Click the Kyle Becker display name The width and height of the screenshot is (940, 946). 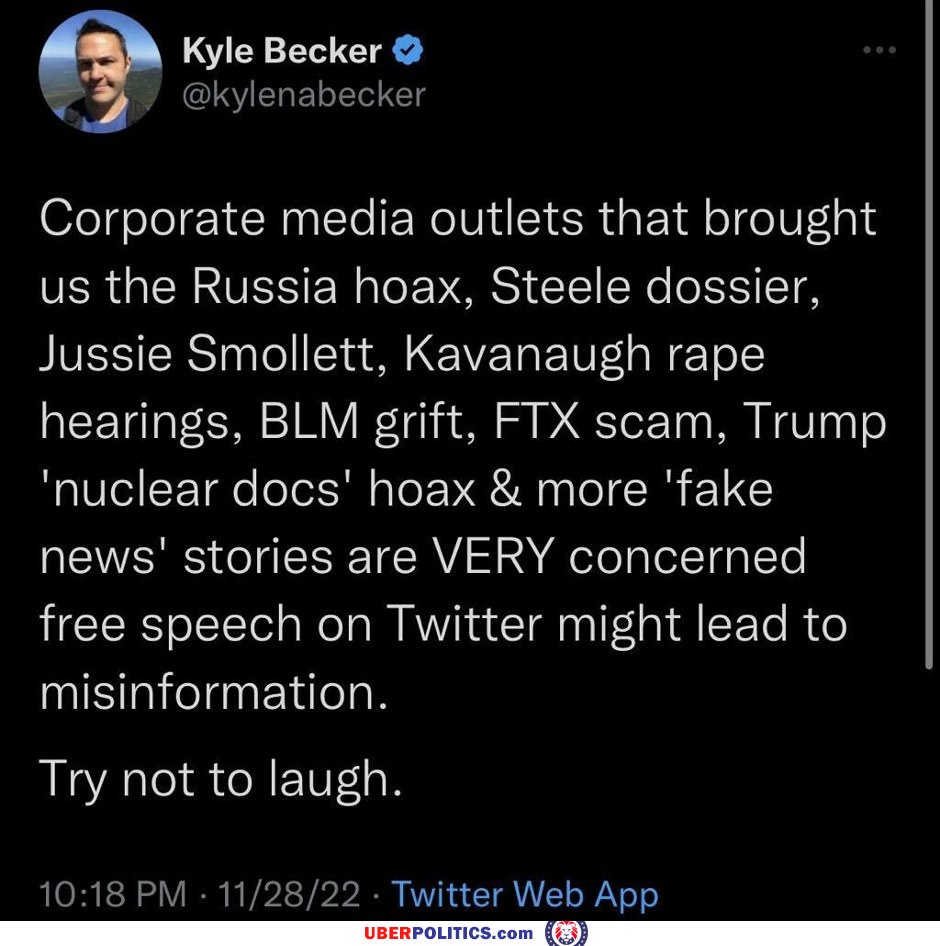tap(282, 50)
